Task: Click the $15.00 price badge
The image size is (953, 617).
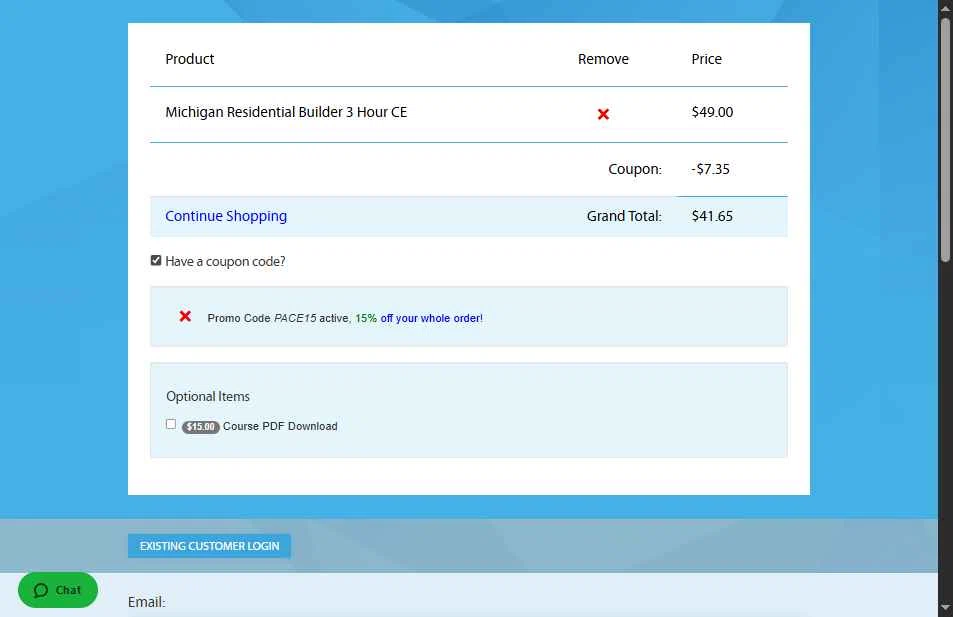Action: (201, 427)
